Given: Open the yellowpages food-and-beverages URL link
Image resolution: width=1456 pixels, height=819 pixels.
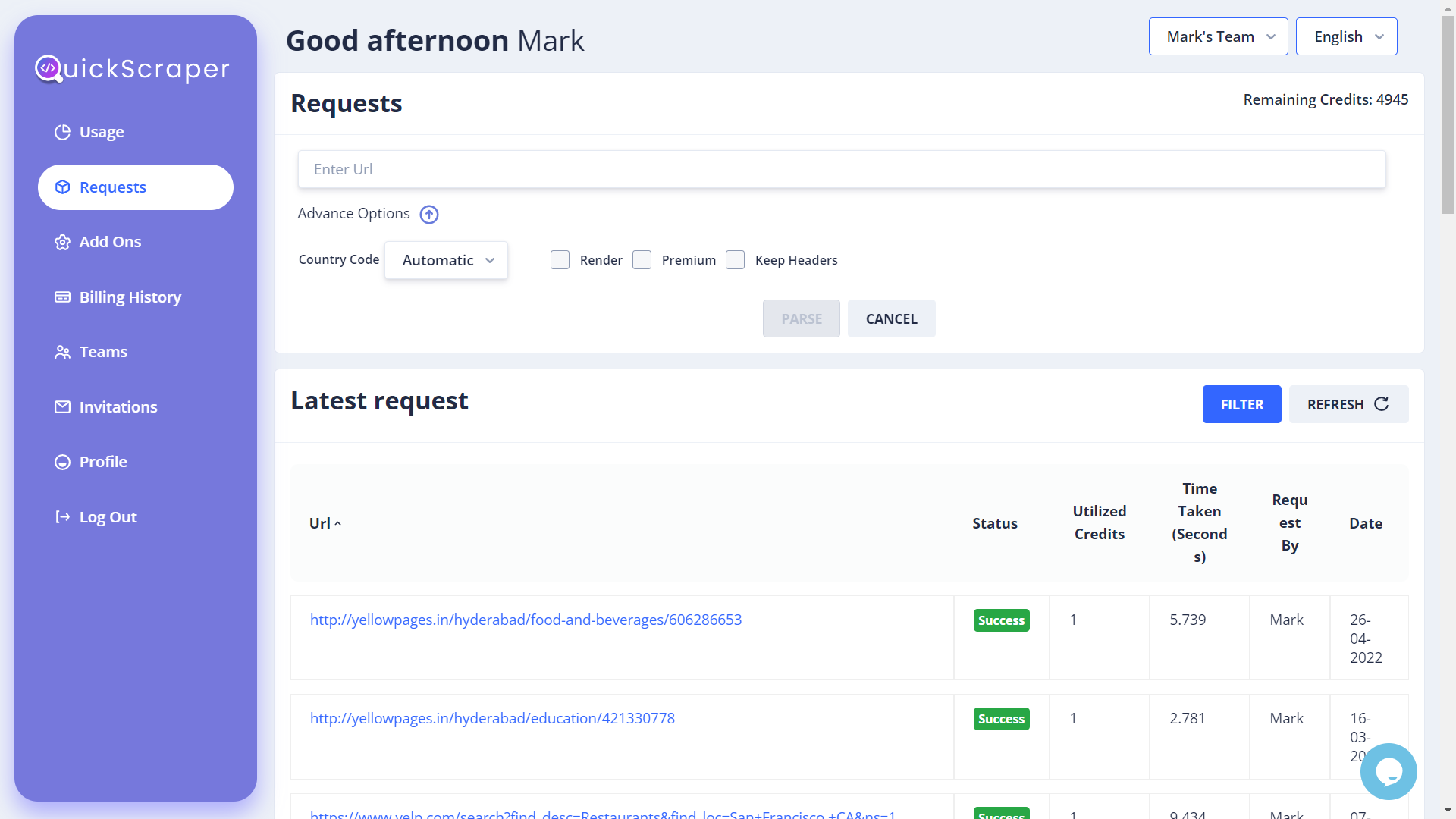Looking at the screenshot, I should point(526,620).
